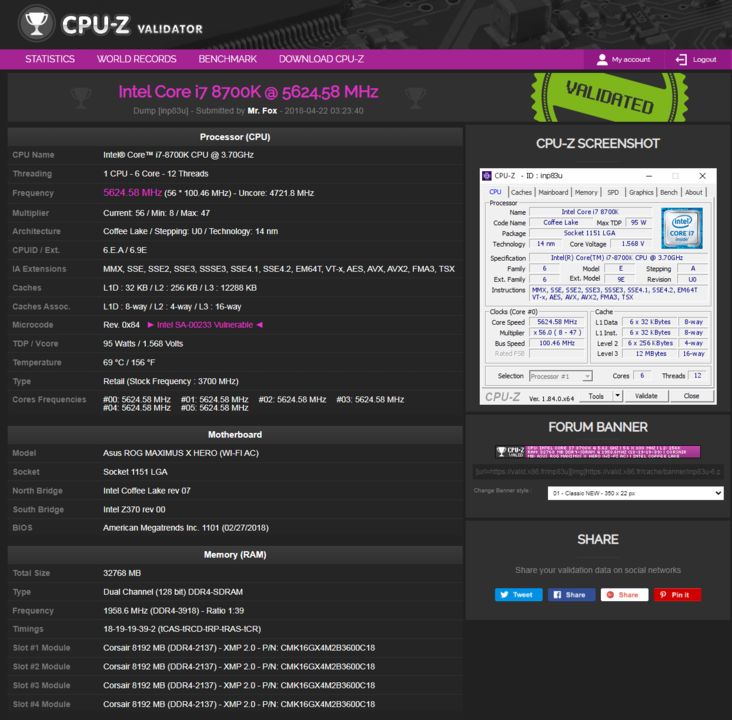The height and width of the screenshot is (720, 732).
Task: Click the red Share button
Action: (x=624, y=594)
